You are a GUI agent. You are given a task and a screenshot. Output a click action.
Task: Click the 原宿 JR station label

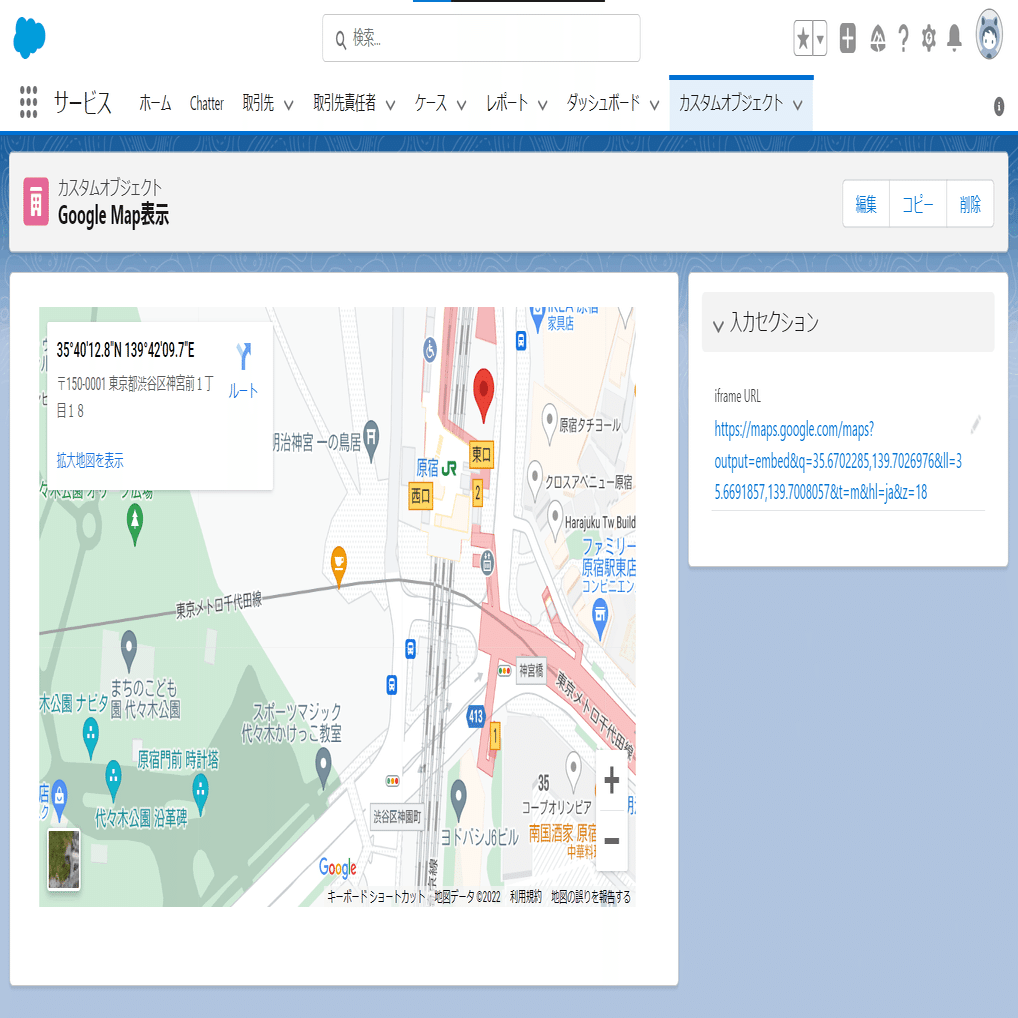tap(436, 467)
